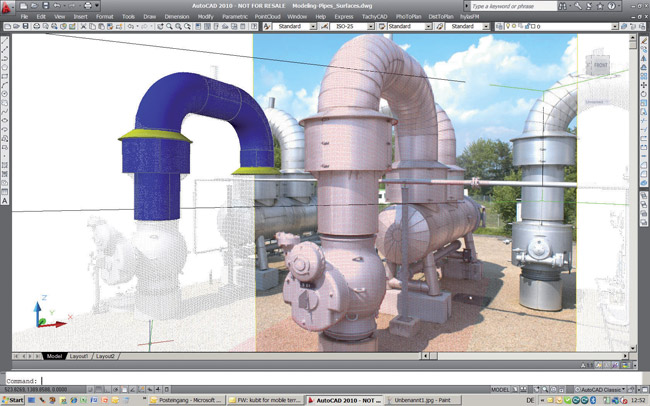This screenshot has width=650, height=406.
Task: Open the ISO-25 dimension style dropdown
Action: (353, 27)
